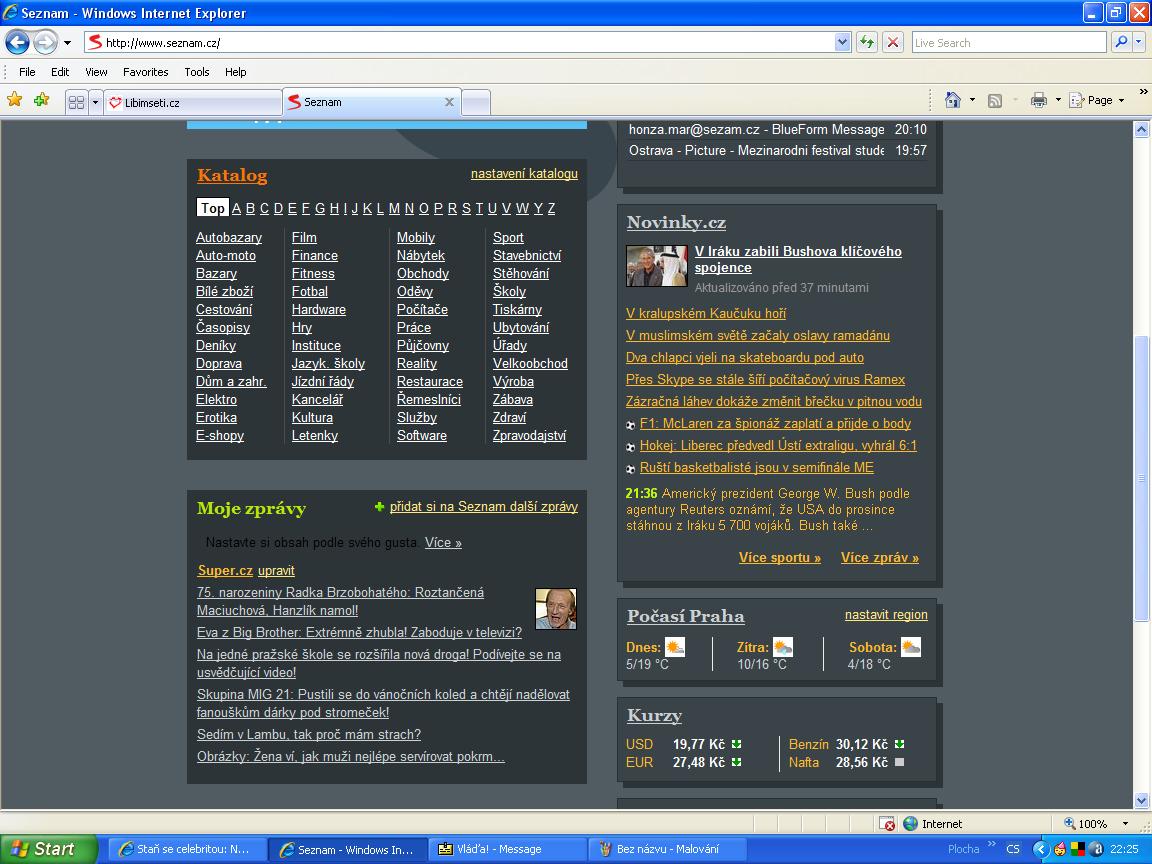Open Quick Tabs grid icon
Viewport: 1152px width, 864px height.
[76, 102]
